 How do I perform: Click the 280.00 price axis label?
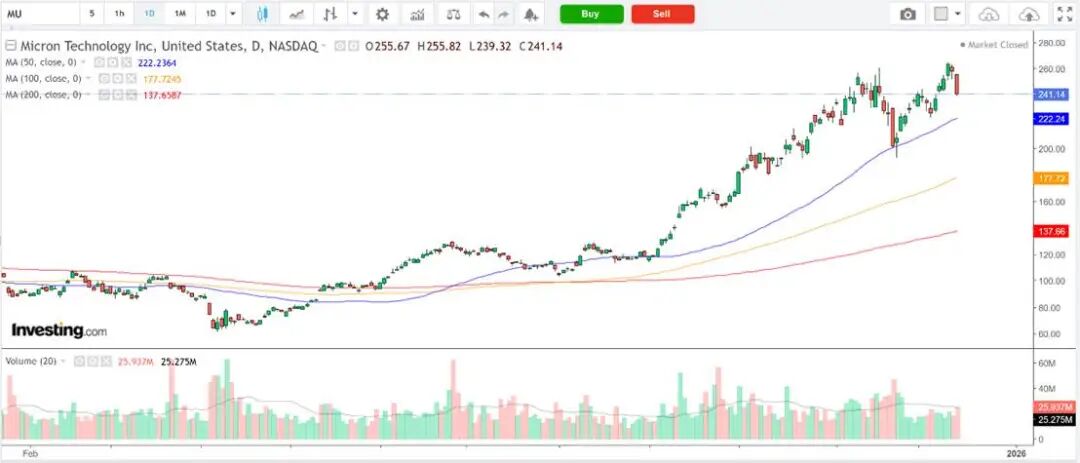point(1052,43)
